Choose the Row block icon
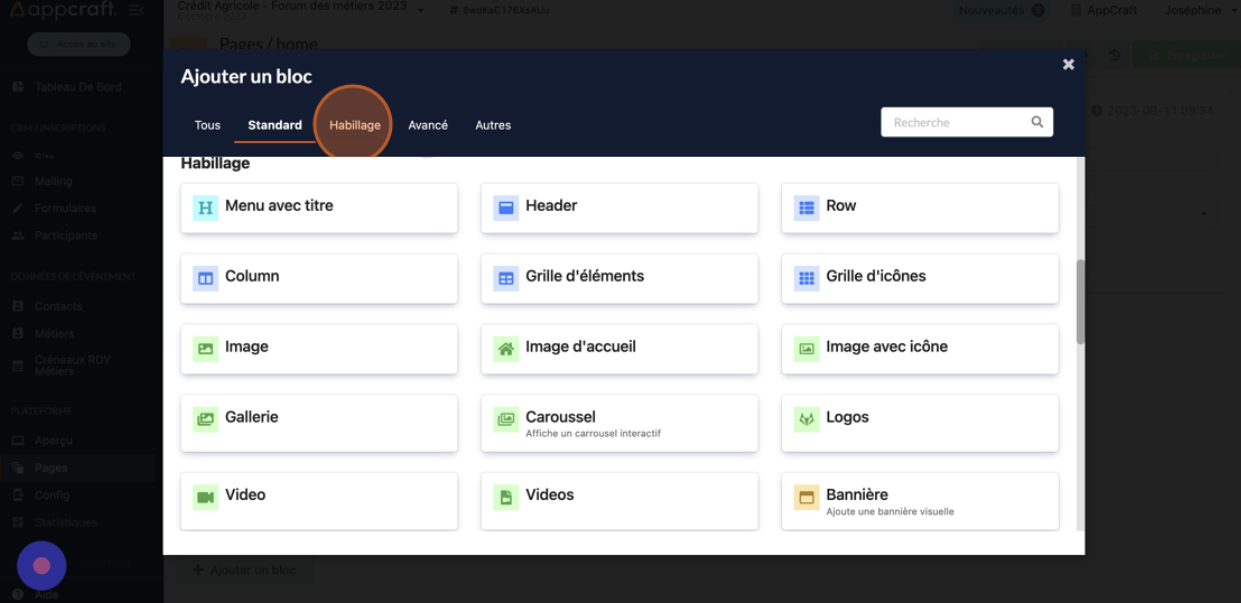The height and width of the screenshot is (603, 1241). click(x=806, y=208)
